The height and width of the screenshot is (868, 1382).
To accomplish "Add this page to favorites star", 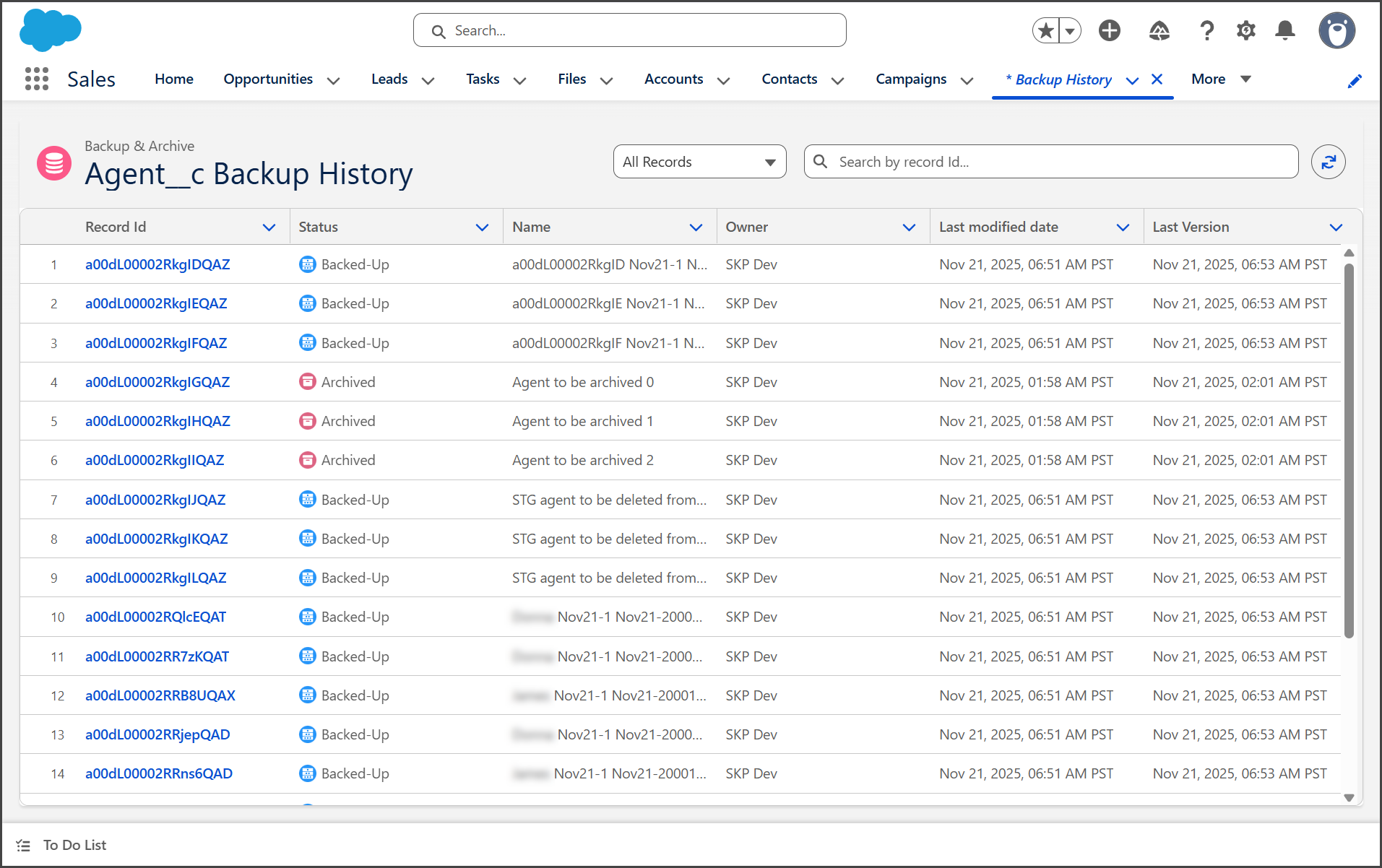I will click(1045, 30).
